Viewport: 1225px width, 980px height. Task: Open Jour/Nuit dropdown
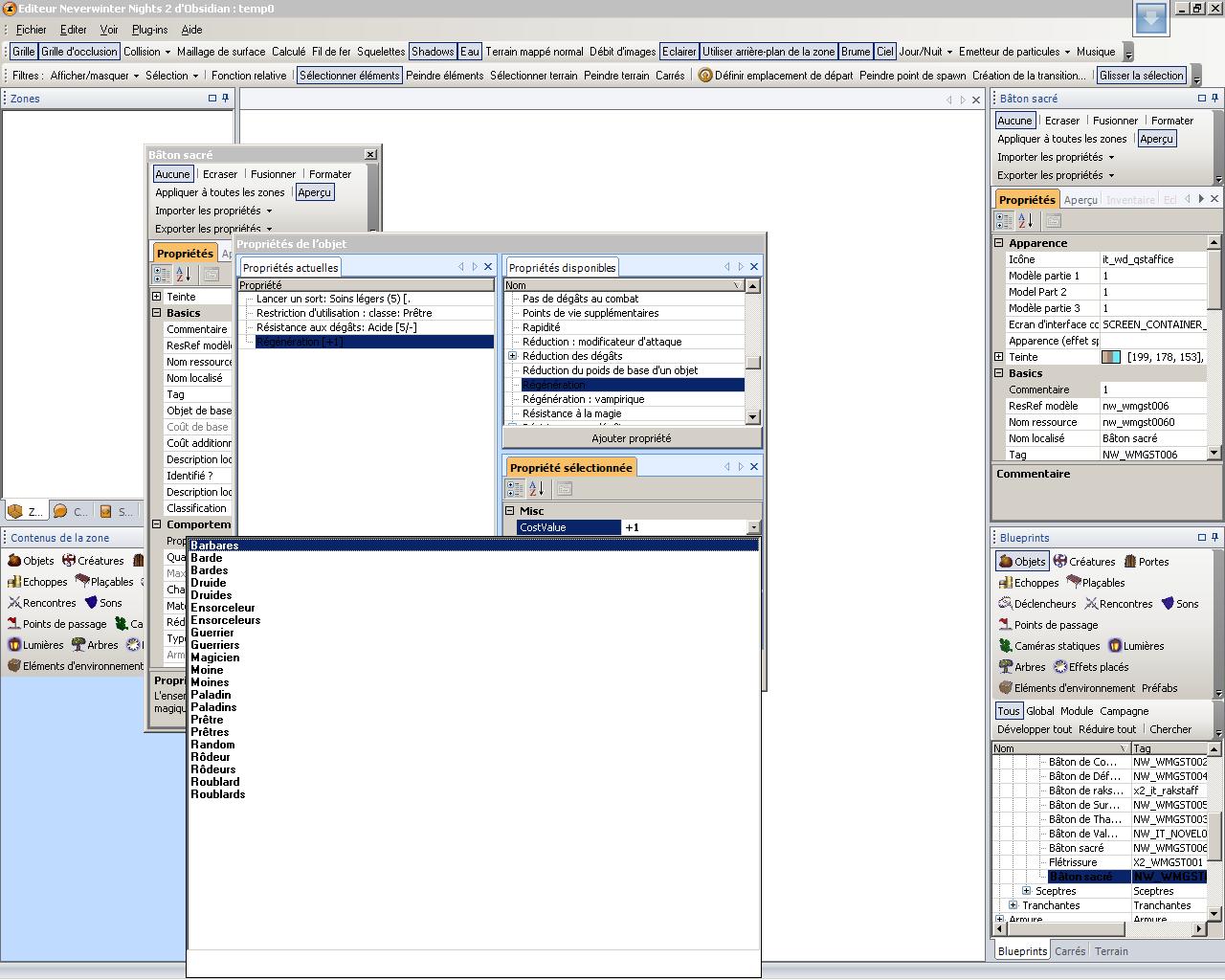(925, 52)
